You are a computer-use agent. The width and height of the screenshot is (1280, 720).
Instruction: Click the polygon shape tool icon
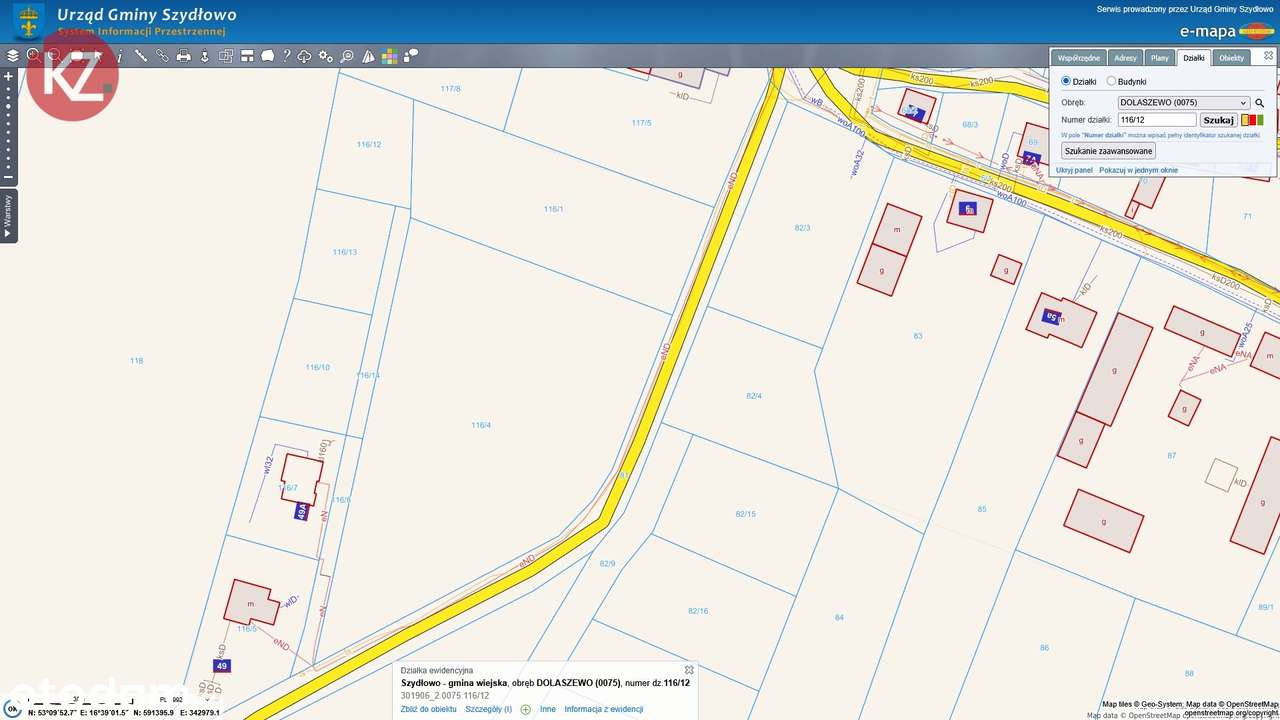point(268,56)
